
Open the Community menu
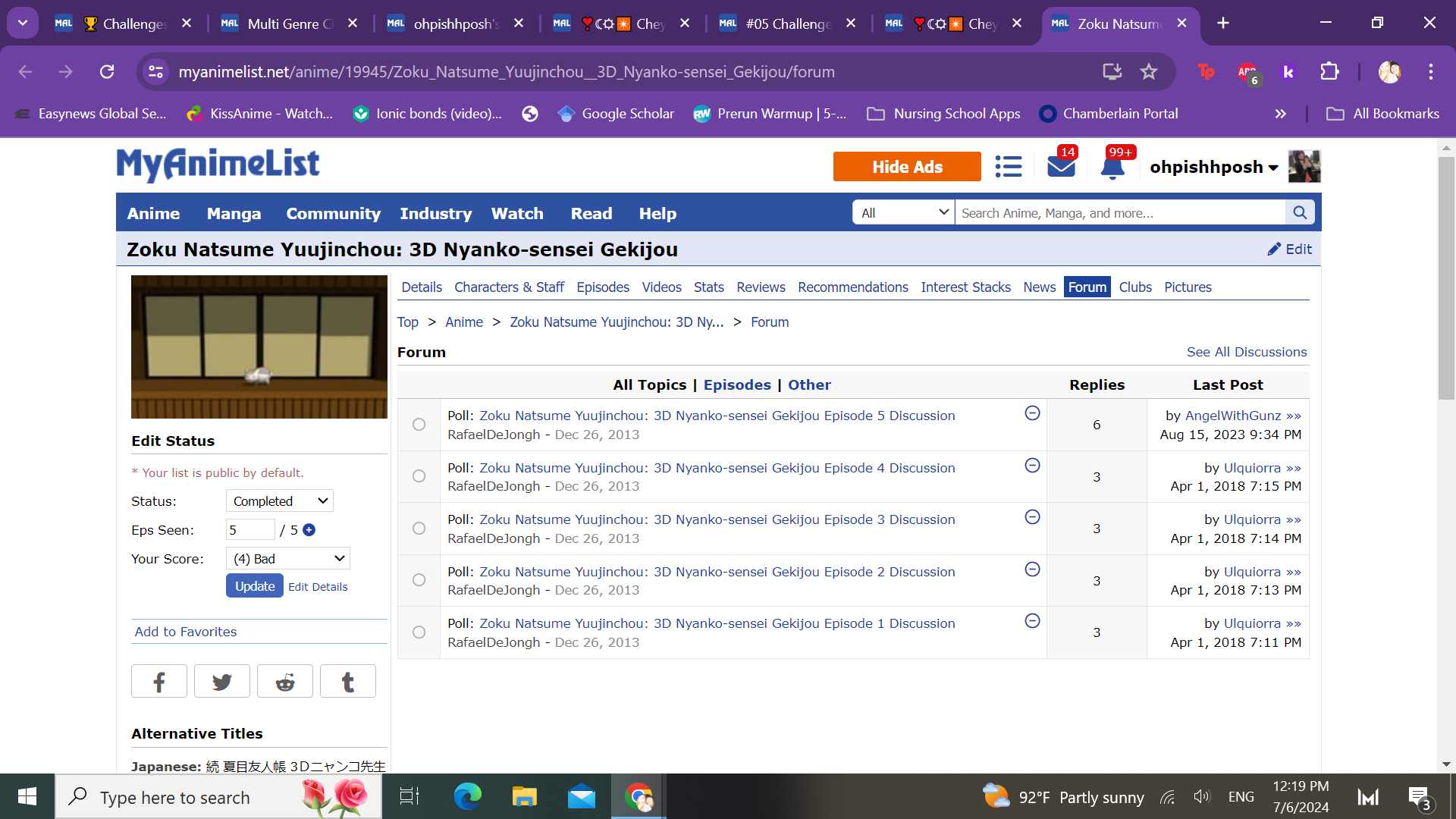[333, 214]
